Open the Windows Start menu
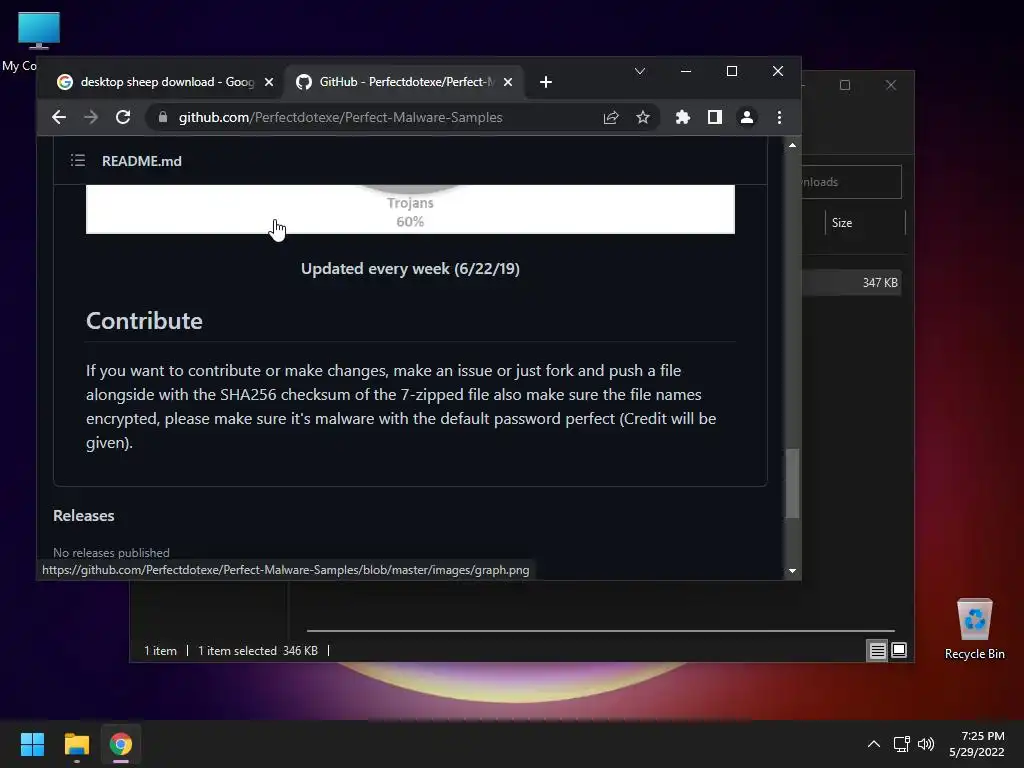The width and height of the screenshot is (1024, 768). coord(32,744)
